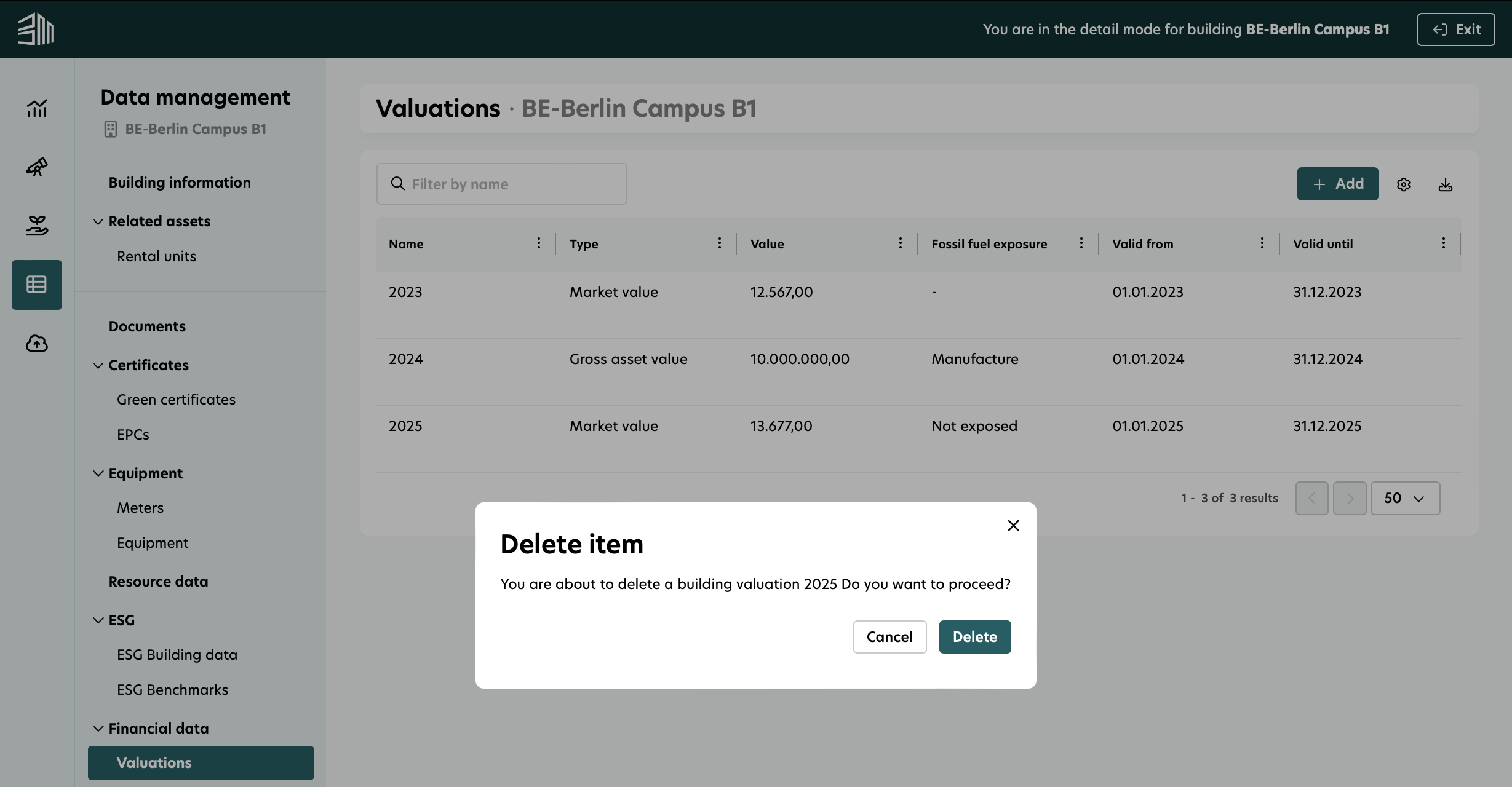1512x787 pixels.
Task: Open the ESG plant-in-hand sidebar icon
Action: [36, 226]
